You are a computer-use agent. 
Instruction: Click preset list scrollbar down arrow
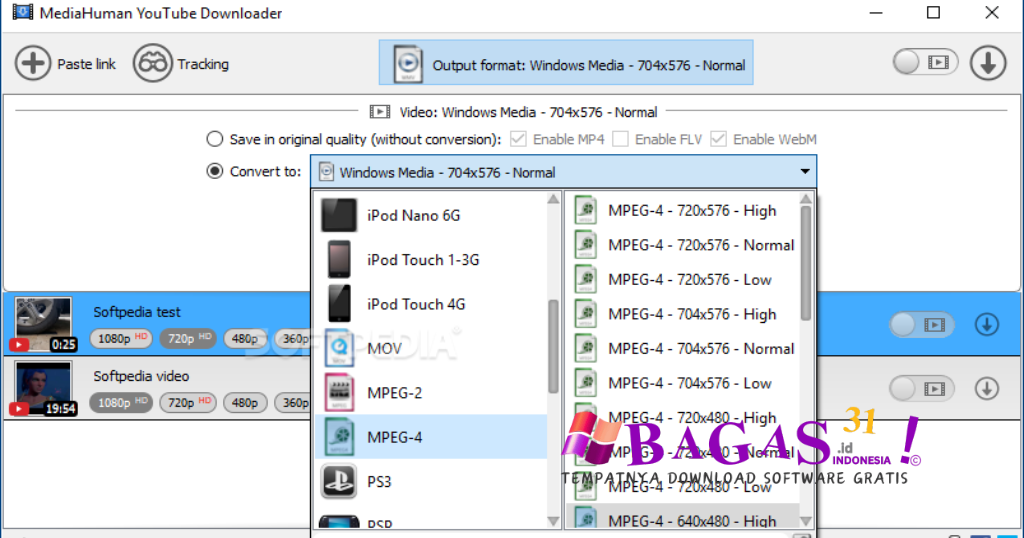pyautogui.click(x=806, y=521)
